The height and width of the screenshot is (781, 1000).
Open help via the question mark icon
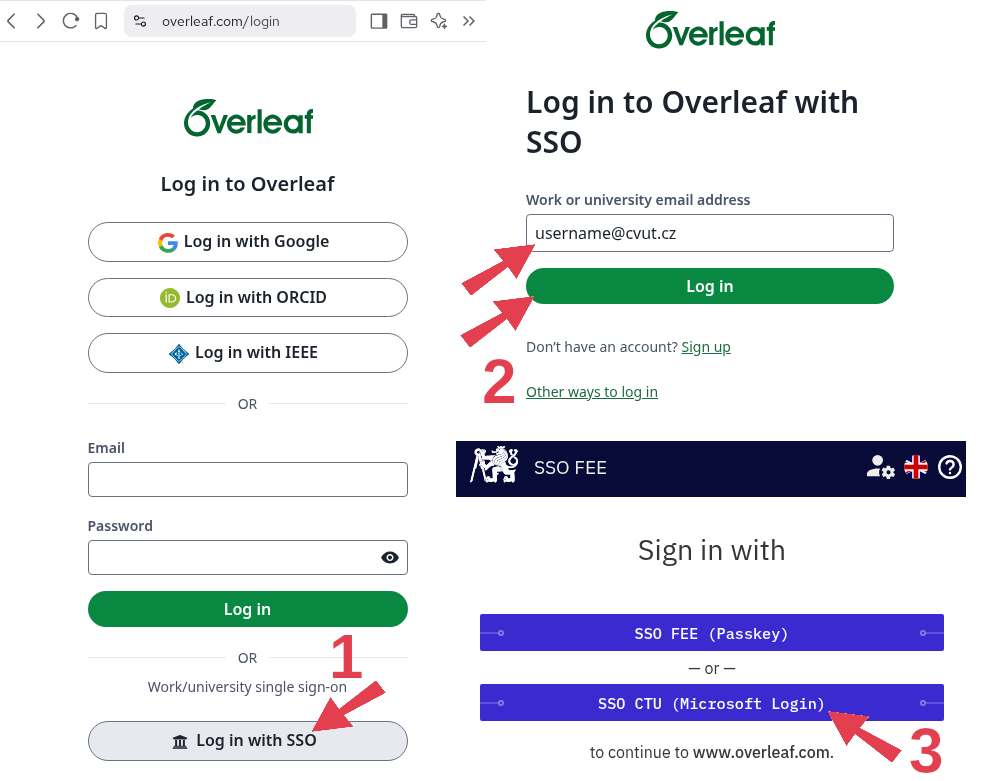949,467
